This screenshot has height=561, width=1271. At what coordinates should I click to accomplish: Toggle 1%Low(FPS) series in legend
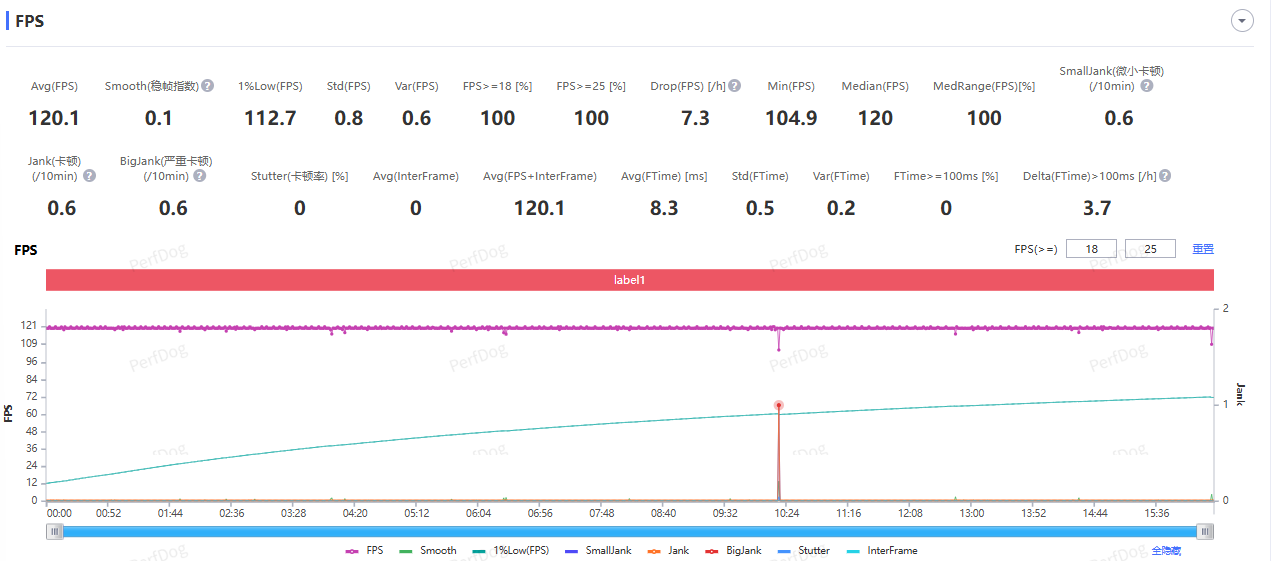click(511, 551)
